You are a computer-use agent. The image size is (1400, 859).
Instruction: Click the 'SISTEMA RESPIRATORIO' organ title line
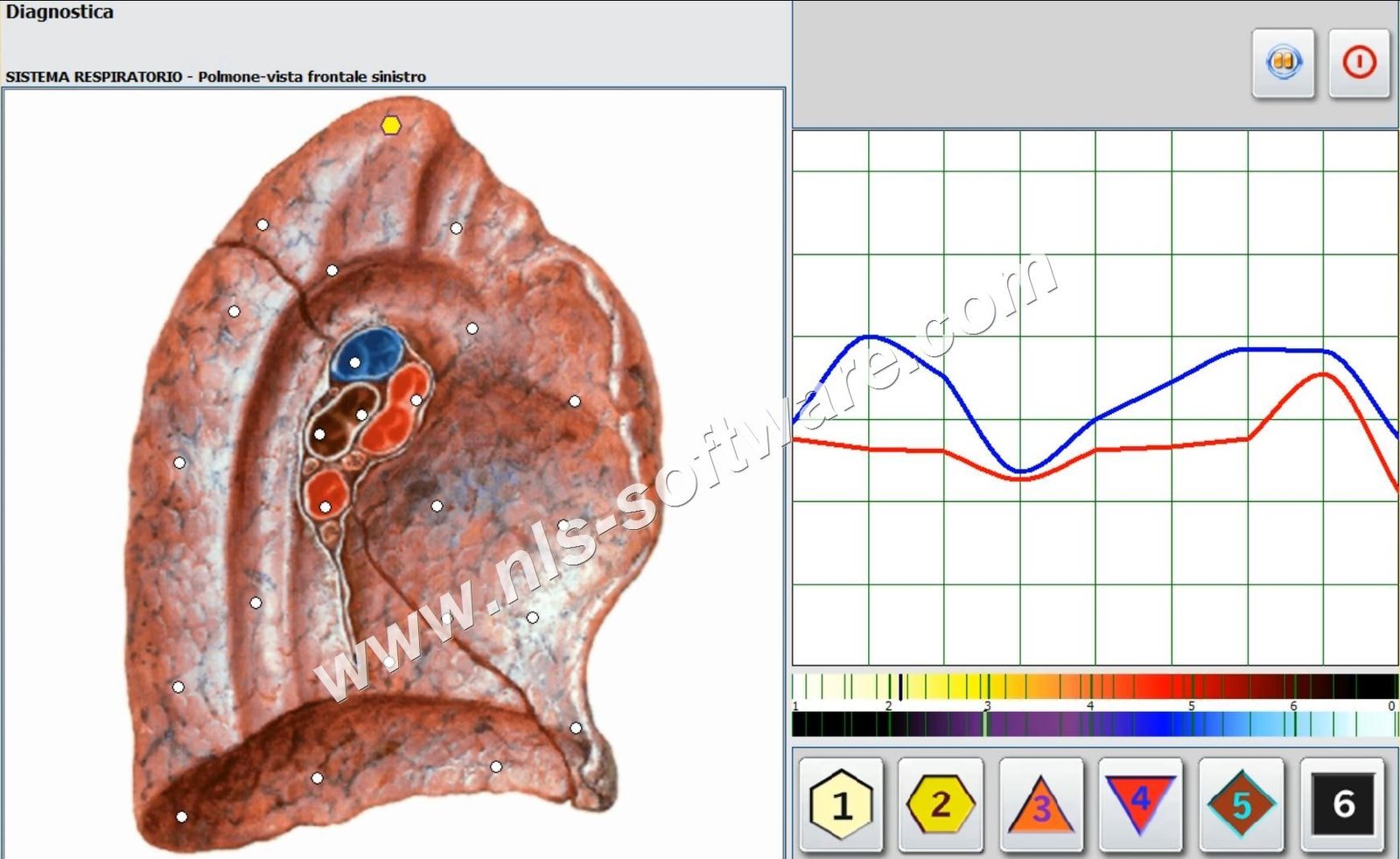[x=216, y=77]
